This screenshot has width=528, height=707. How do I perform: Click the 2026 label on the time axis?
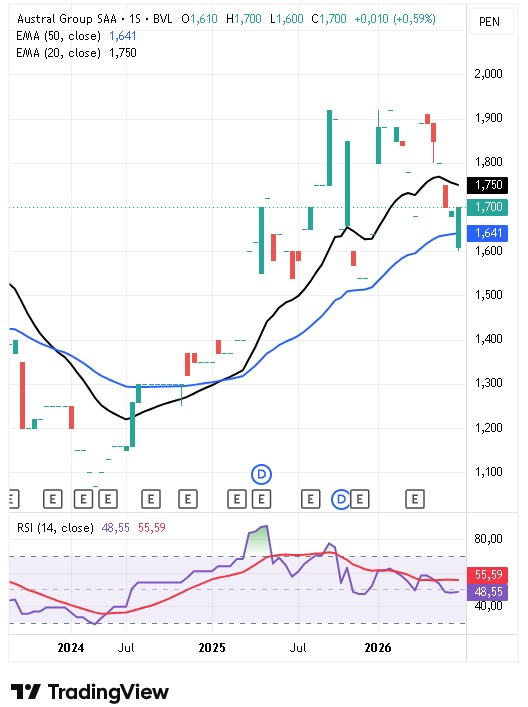[x=378, y=648]
